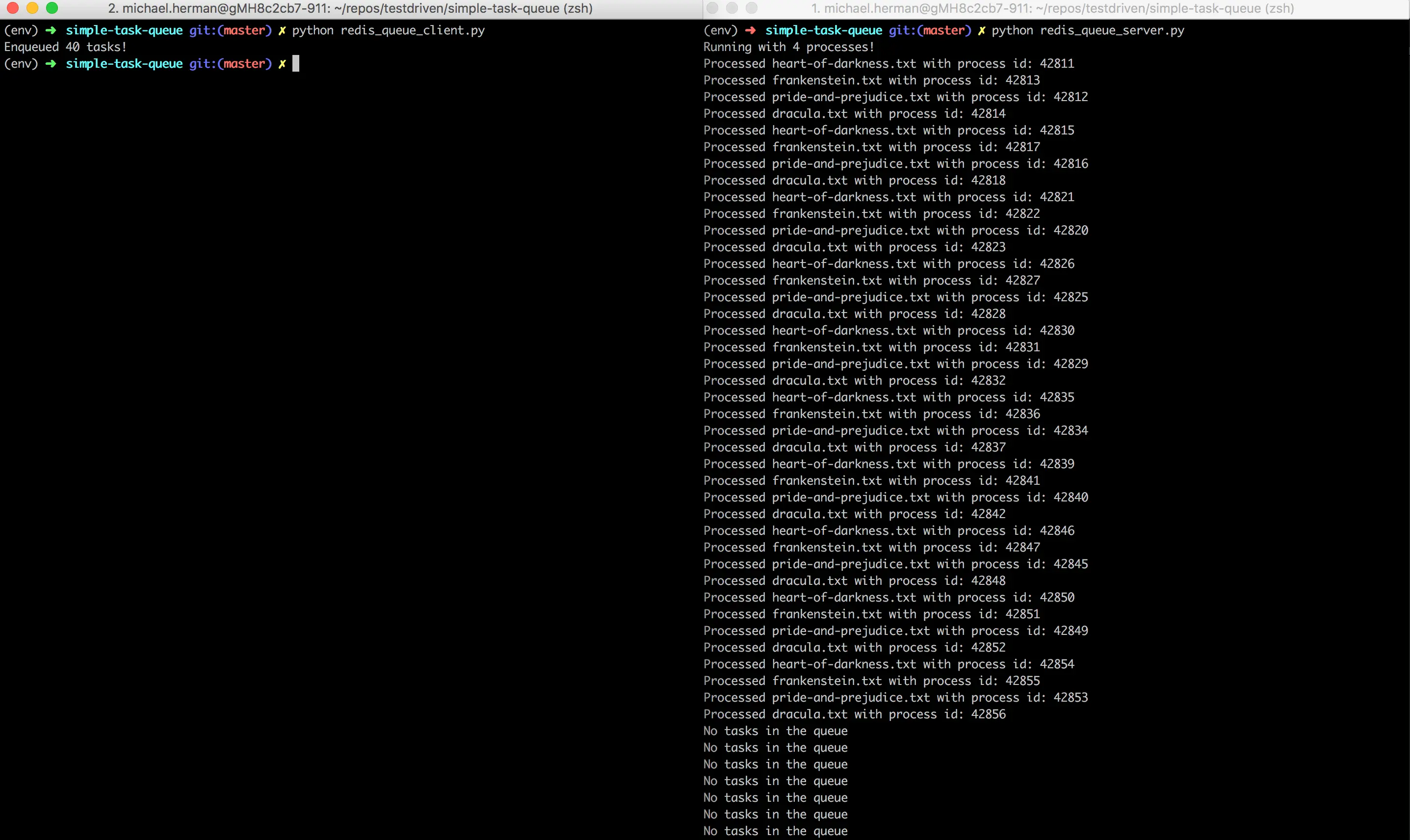
Task: Click the "python redis_queue_client.py" command text
Action: click(388, 30)
